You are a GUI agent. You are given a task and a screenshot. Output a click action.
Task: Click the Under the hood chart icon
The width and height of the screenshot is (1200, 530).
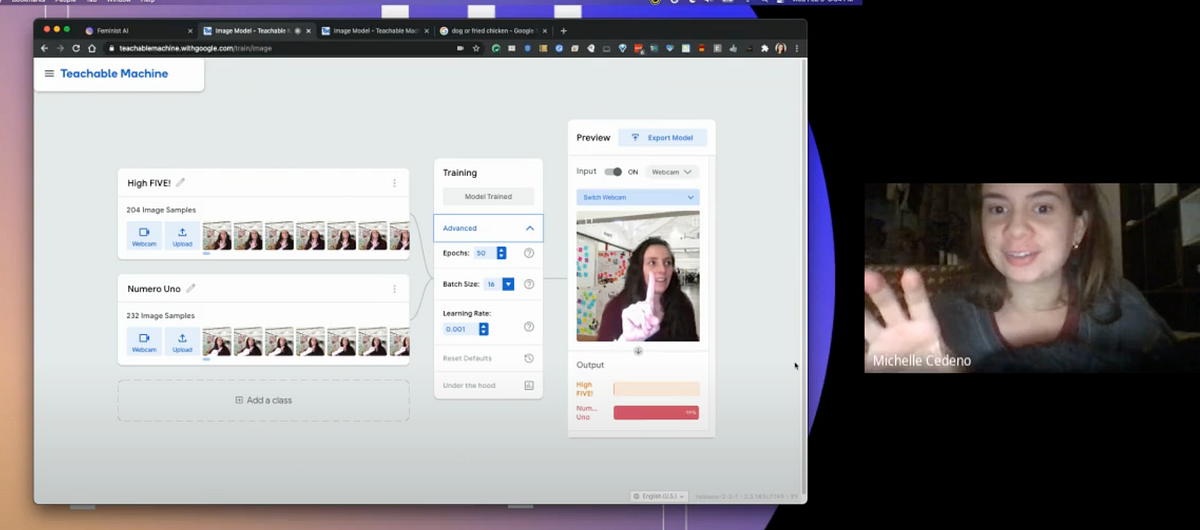pos(529,385)
